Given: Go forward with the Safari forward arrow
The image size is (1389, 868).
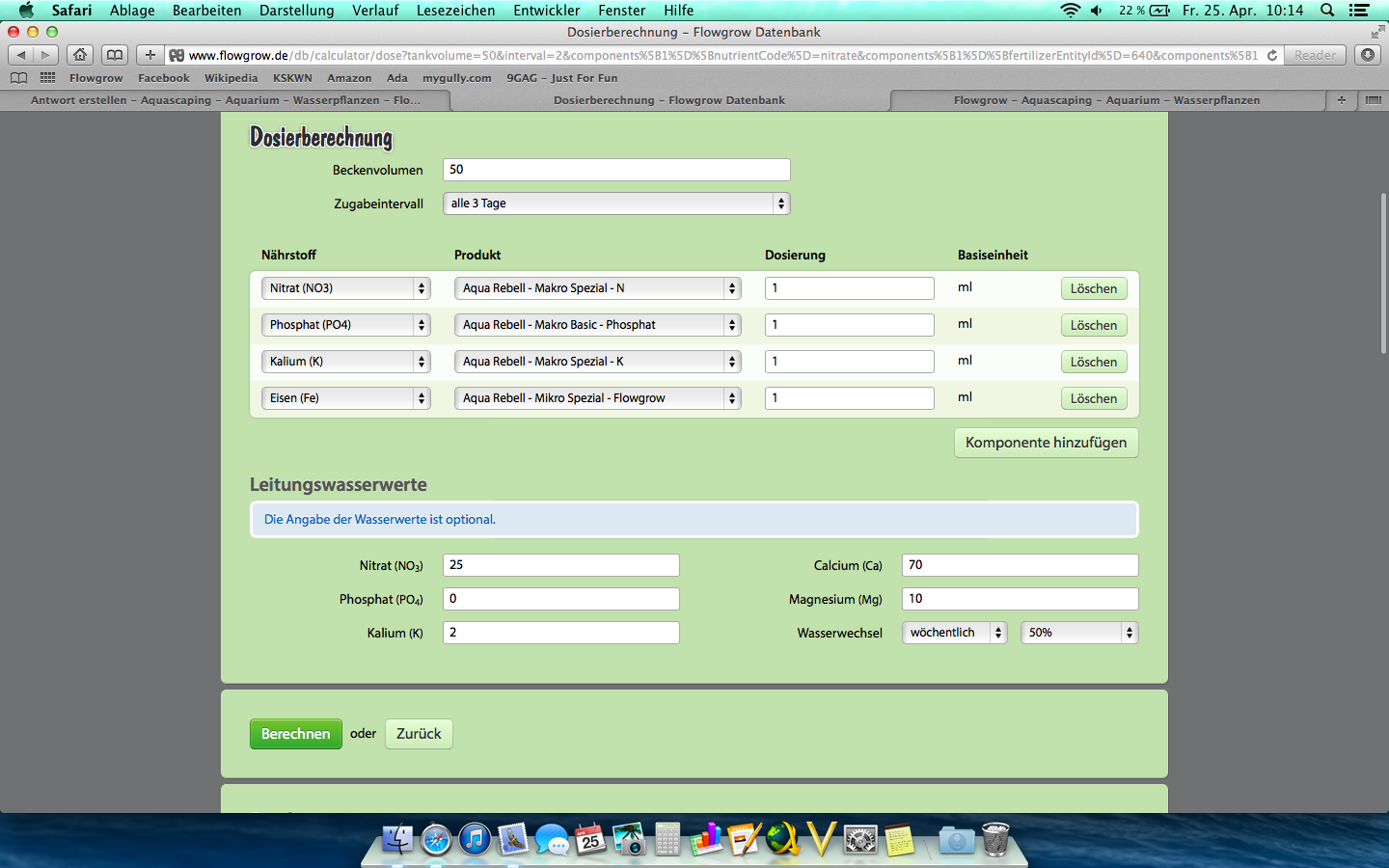Looking at the screenshot, I should [x=45, y=55].
